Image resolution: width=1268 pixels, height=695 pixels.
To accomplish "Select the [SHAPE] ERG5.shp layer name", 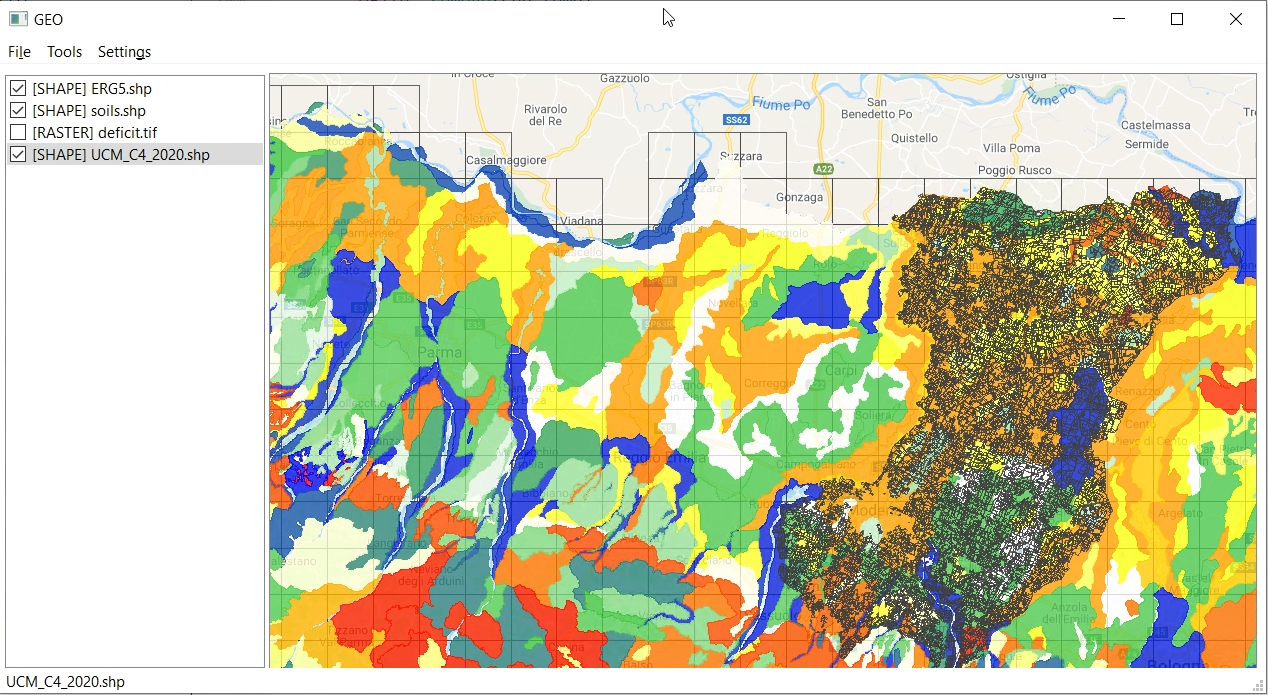I will tap(92, 89).
